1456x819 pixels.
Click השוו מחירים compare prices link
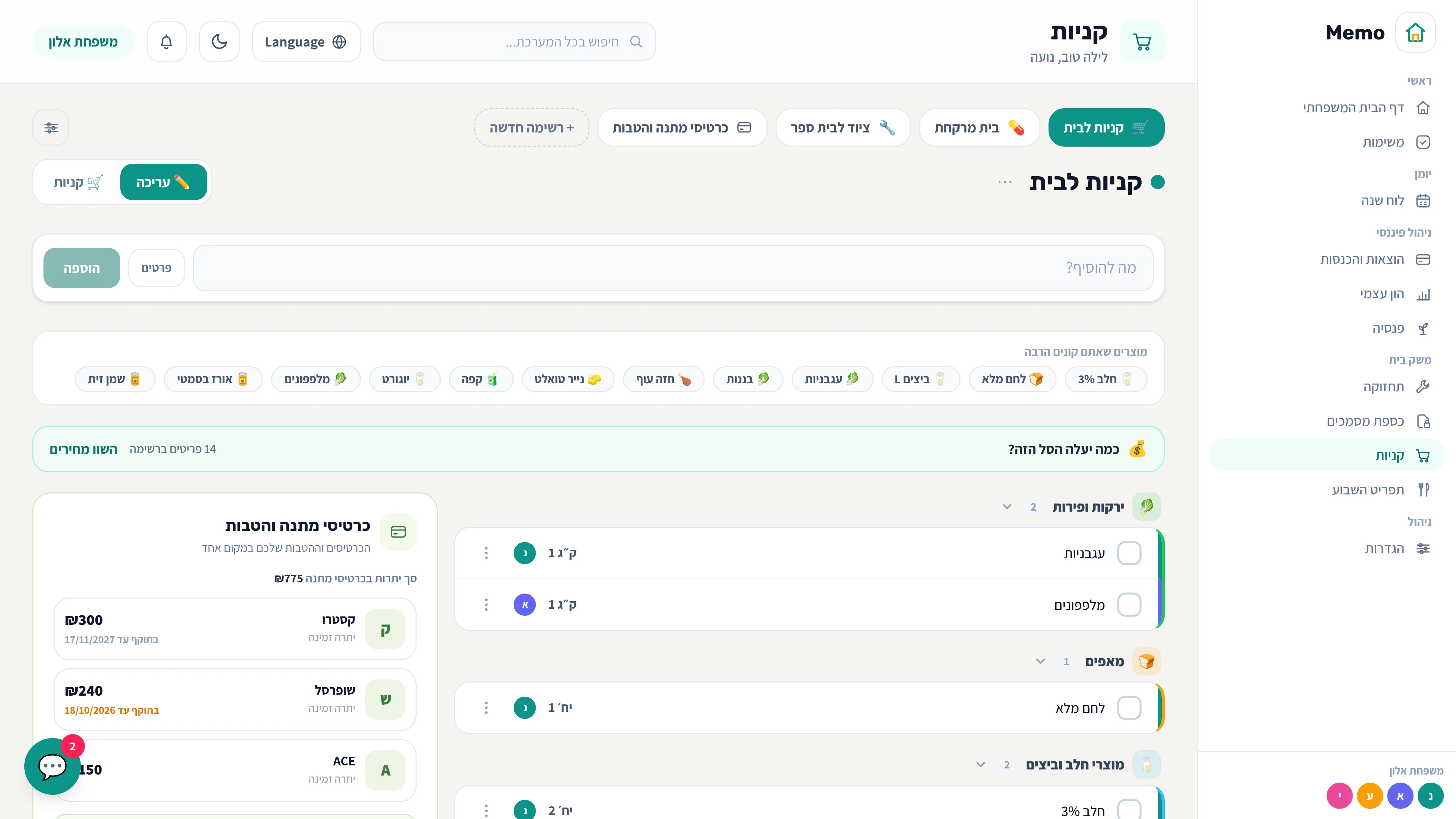click(84, 449)
